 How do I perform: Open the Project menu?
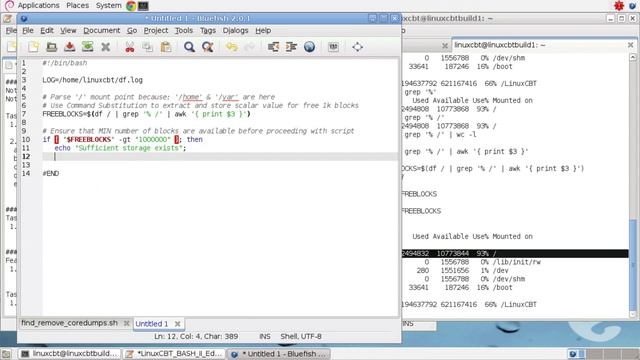pos(156,31)
